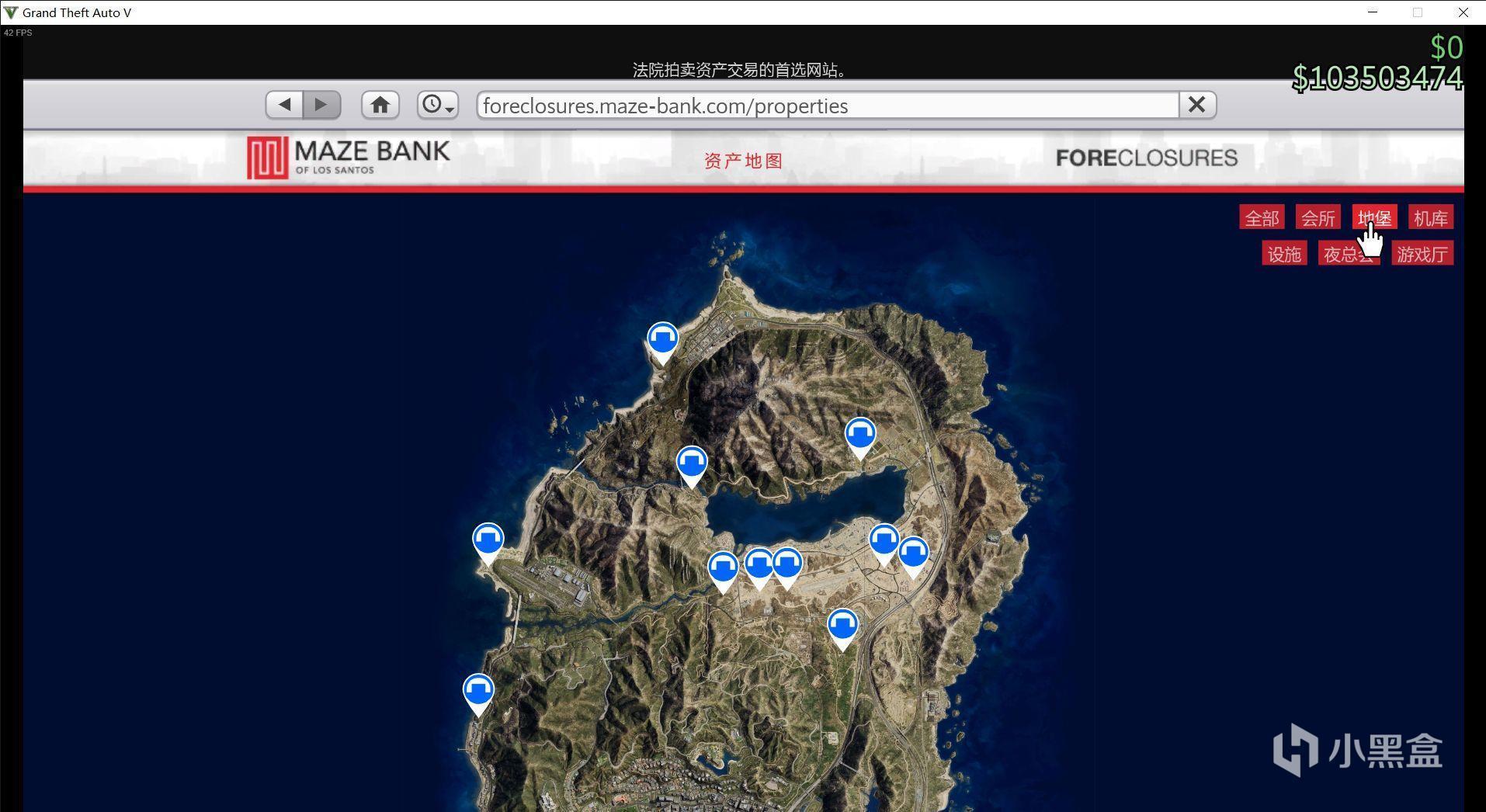Click the 资产地图 heading
Screen dimensions: 1486x812
743,161
